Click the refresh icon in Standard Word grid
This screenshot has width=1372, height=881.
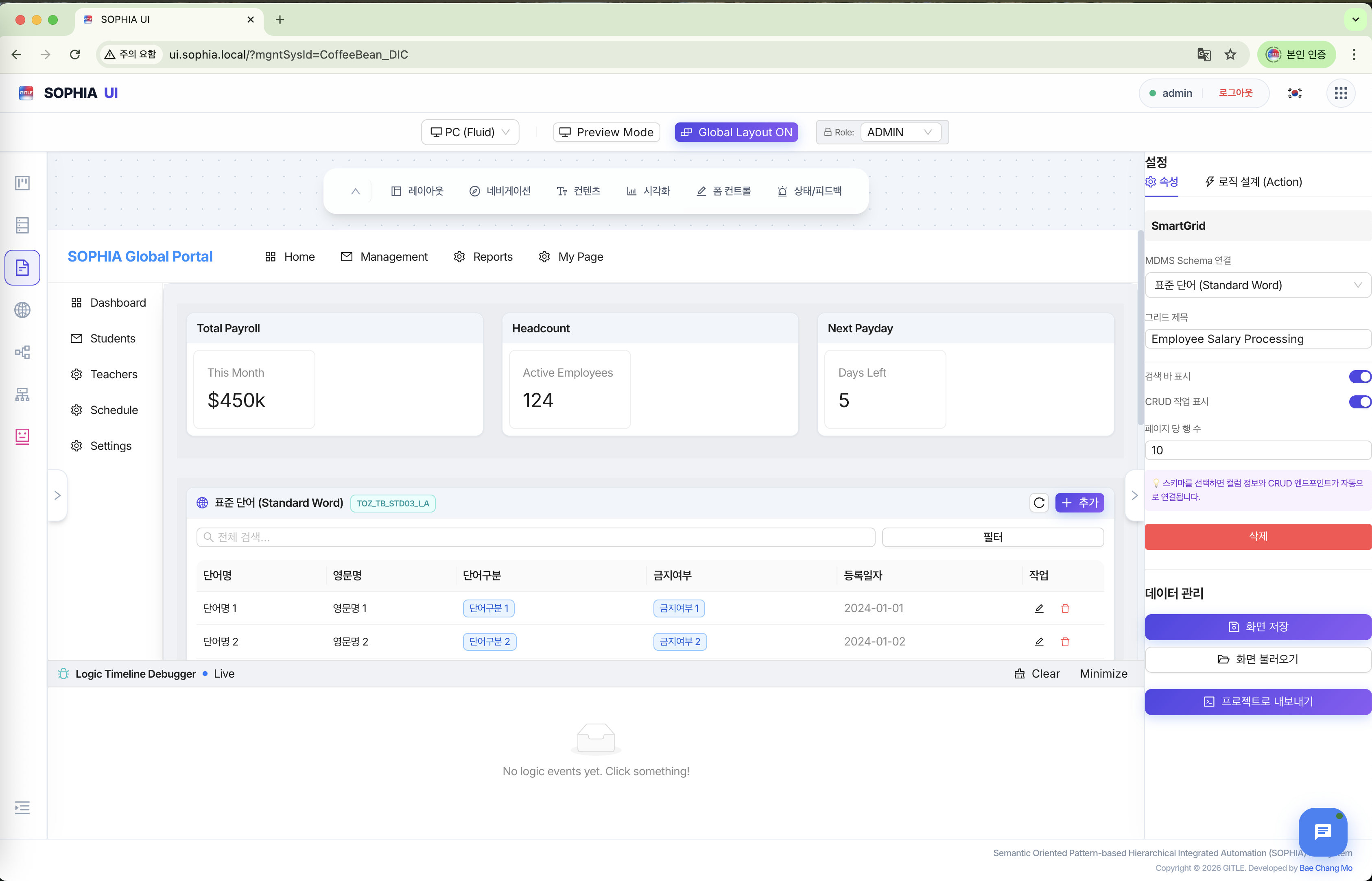point(1039,503)
